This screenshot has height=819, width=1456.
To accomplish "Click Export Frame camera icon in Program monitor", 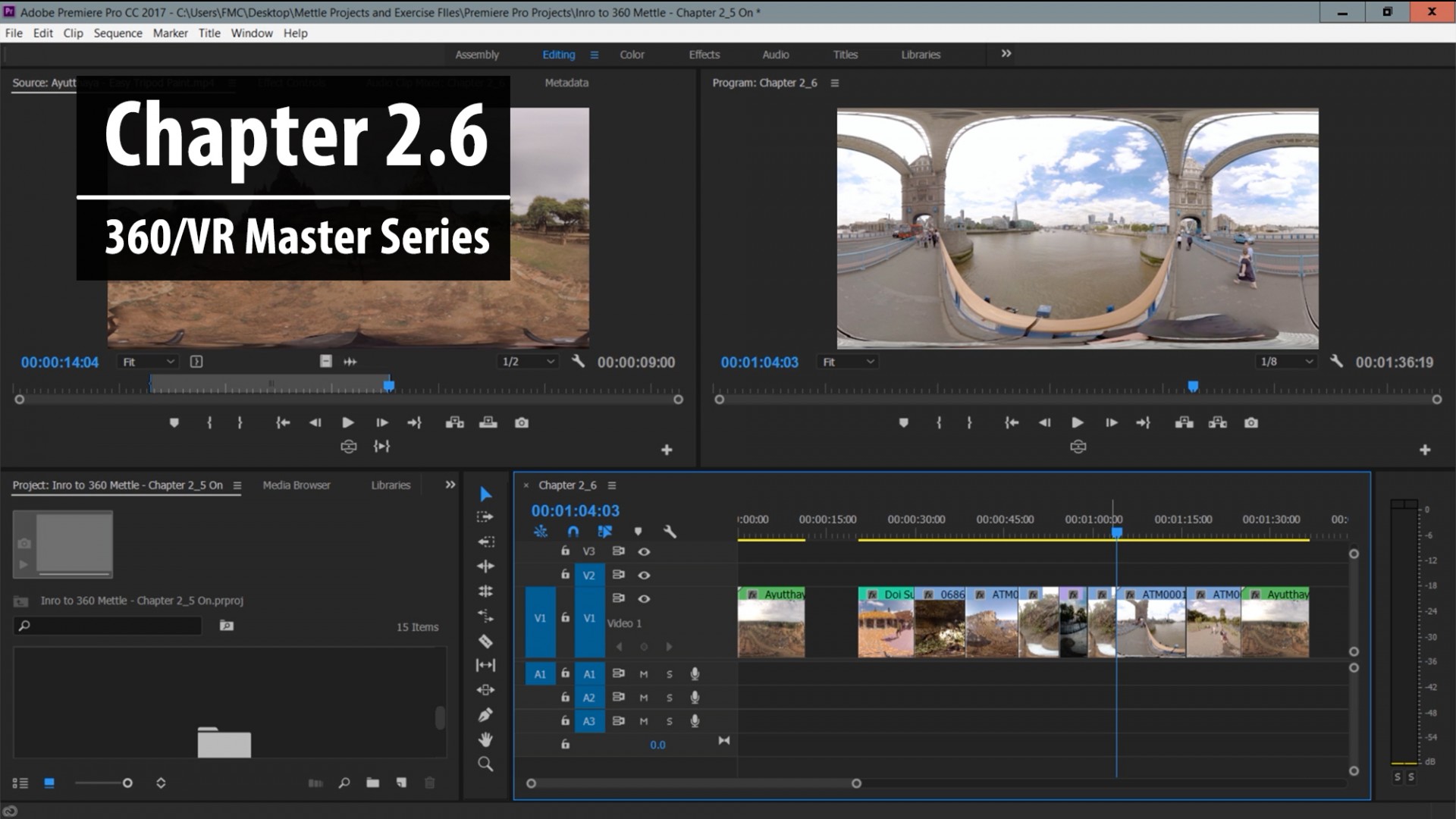I will tap(1250, 422).
